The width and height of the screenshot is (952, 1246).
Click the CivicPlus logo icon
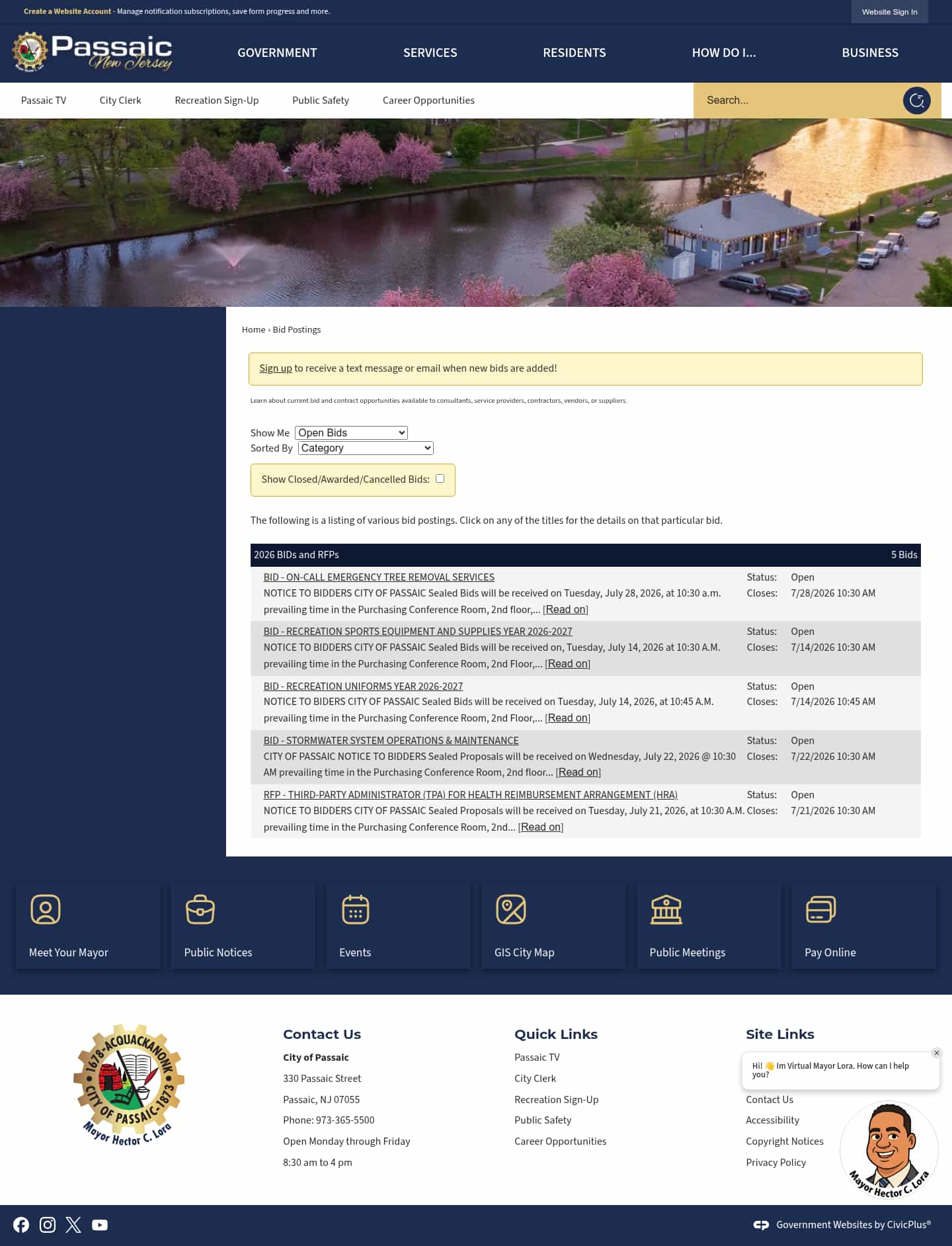[761, 1225]
